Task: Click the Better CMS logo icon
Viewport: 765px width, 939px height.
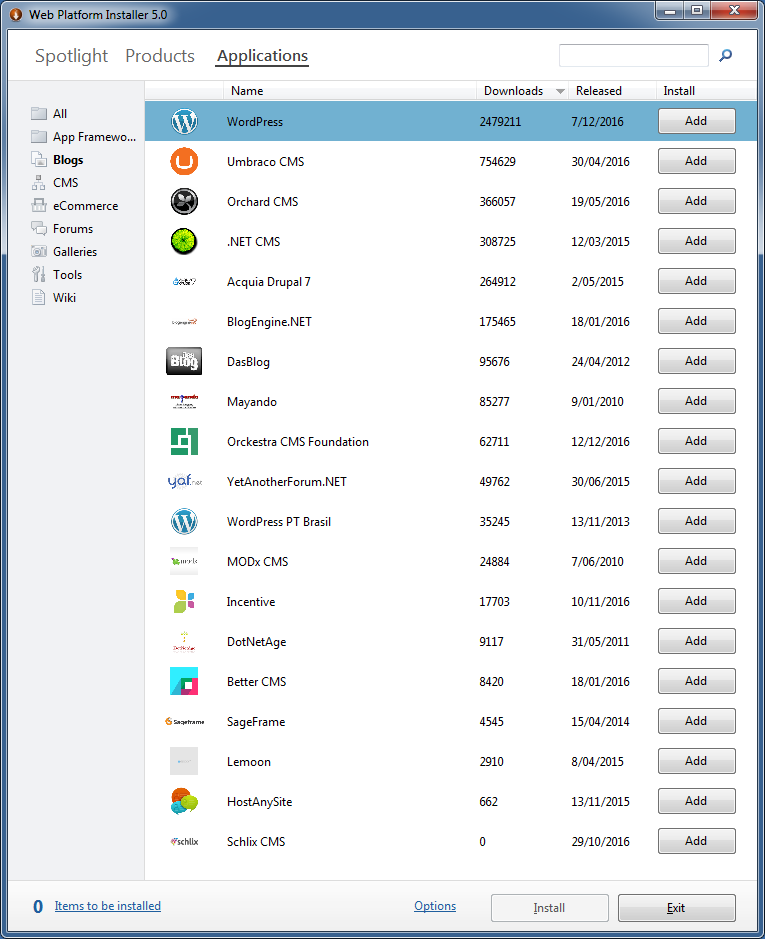Action: click(x=184, y=681)
